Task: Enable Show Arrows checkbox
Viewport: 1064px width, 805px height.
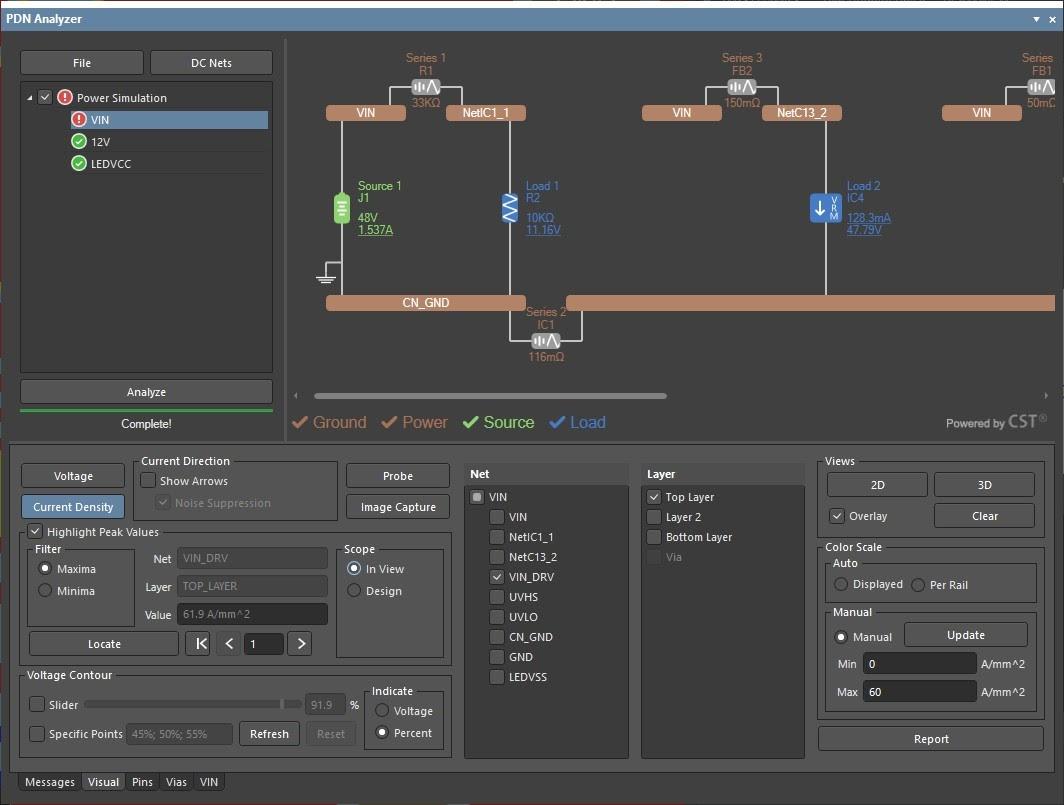Action: coord(148,481)
